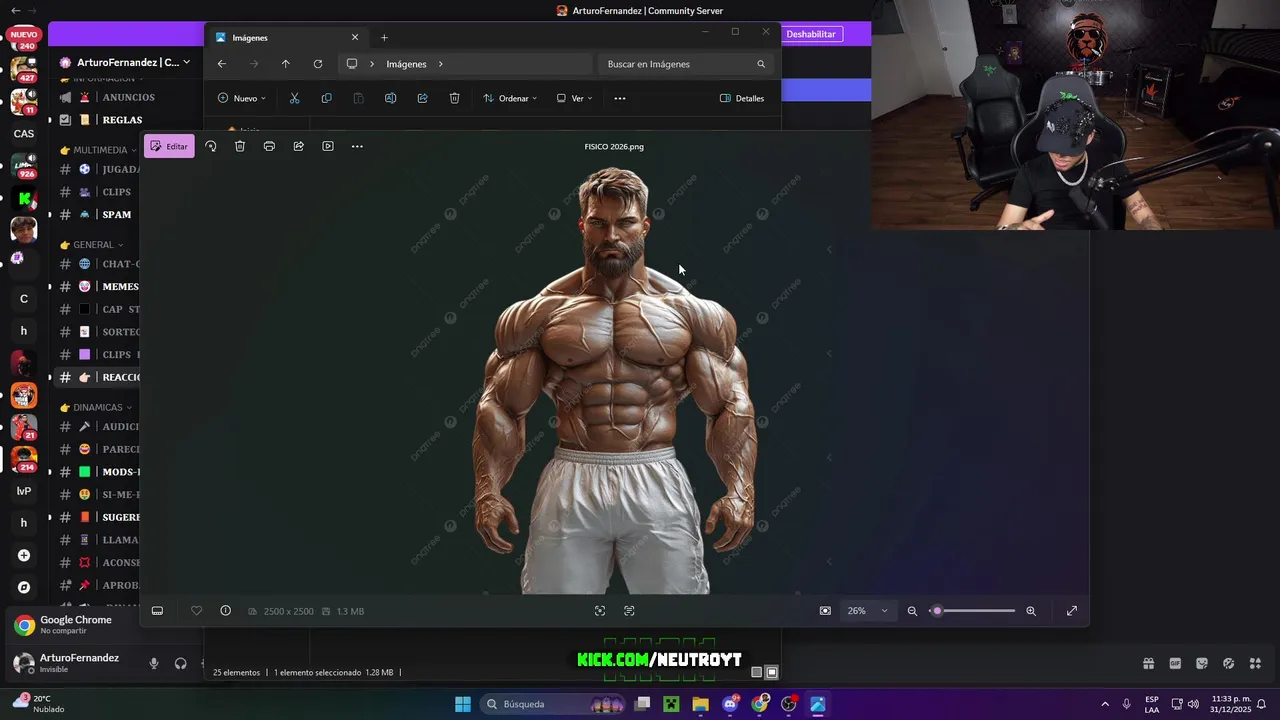Open the SPAM channel in Discord
This screenshot has height=720, width=1280.
click(x=116, y=215)
